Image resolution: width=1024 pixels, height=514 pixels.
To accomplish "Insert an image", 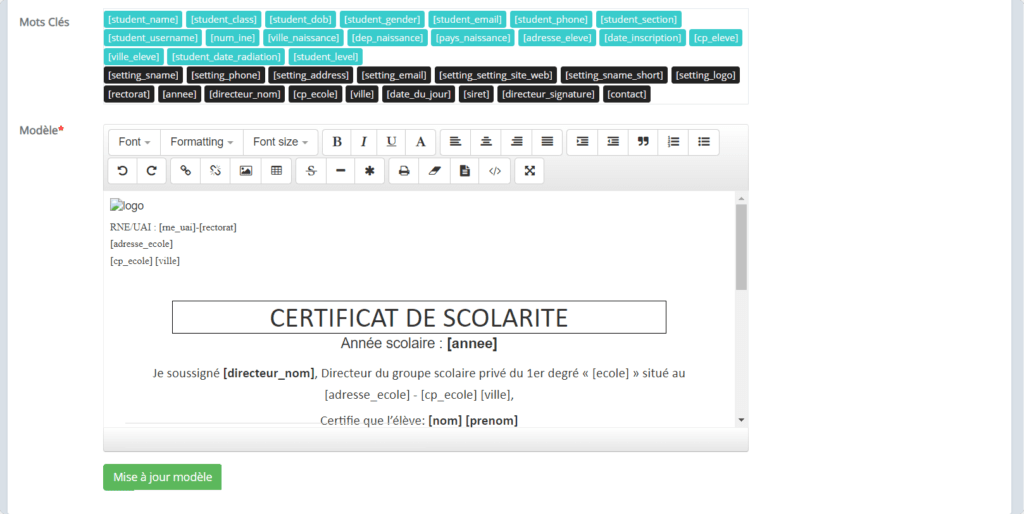I will (x=246, y=171).
